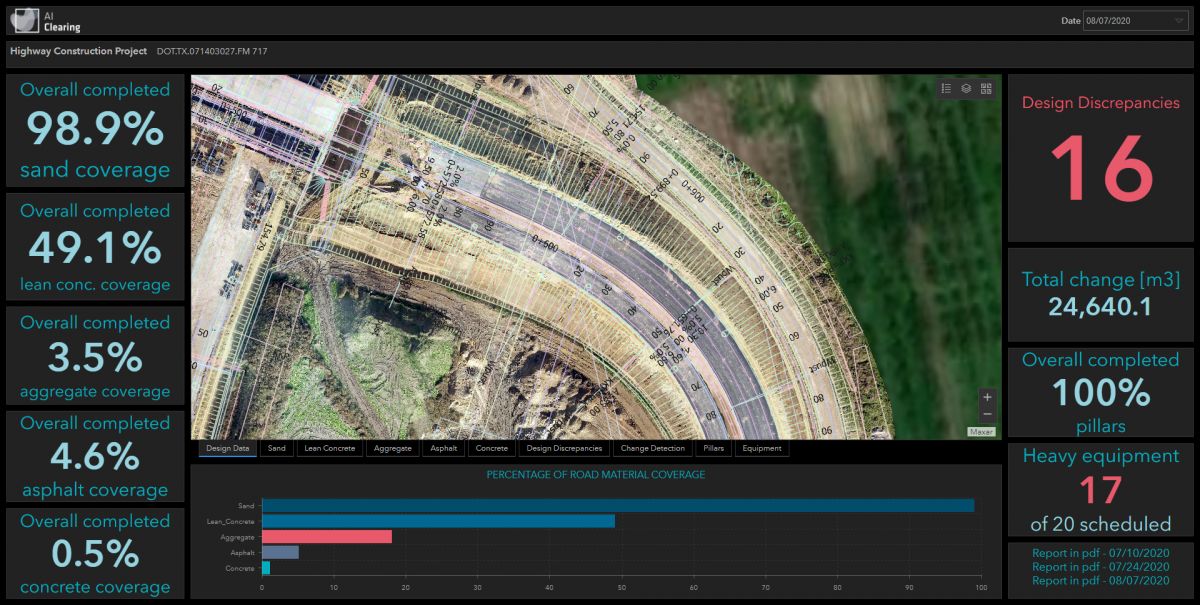Open the map layers panel
Image resolution: width=1200 pixels, height=605 pixels.
966,88
